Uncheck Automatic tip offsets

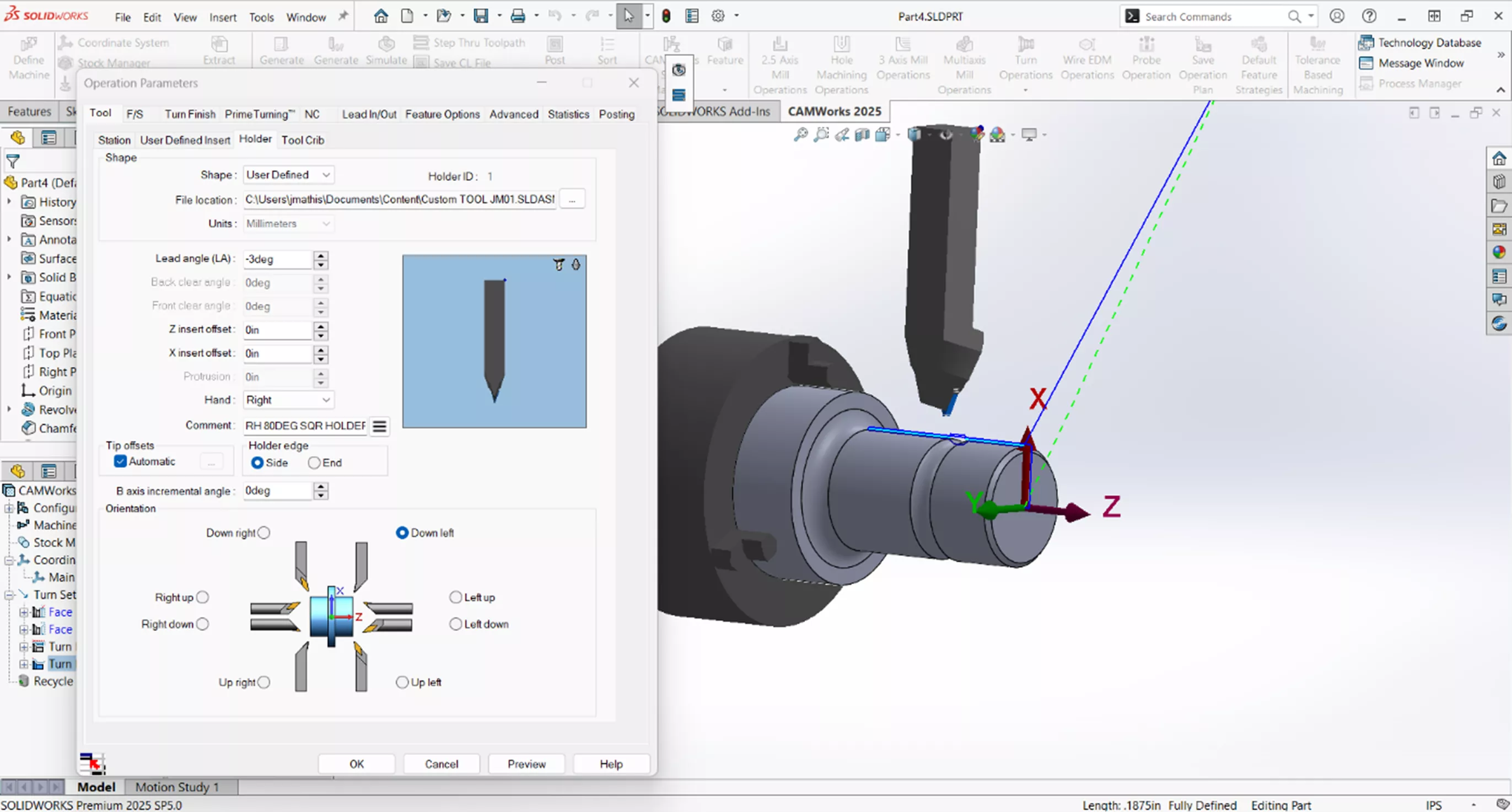coord(120,461)
